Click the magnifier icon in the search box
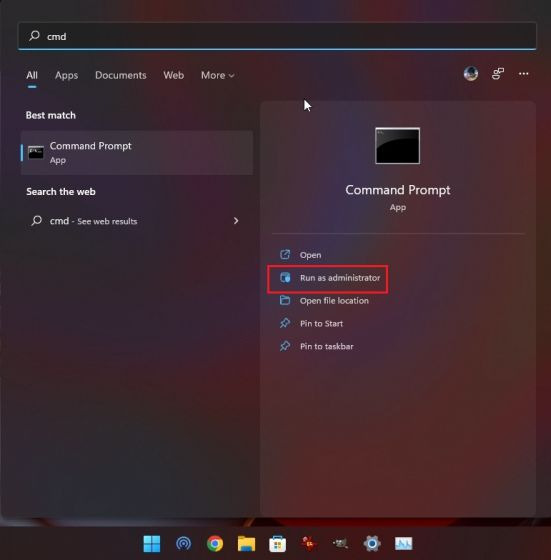This screenshot has height=560, width=551. [34, 36]
